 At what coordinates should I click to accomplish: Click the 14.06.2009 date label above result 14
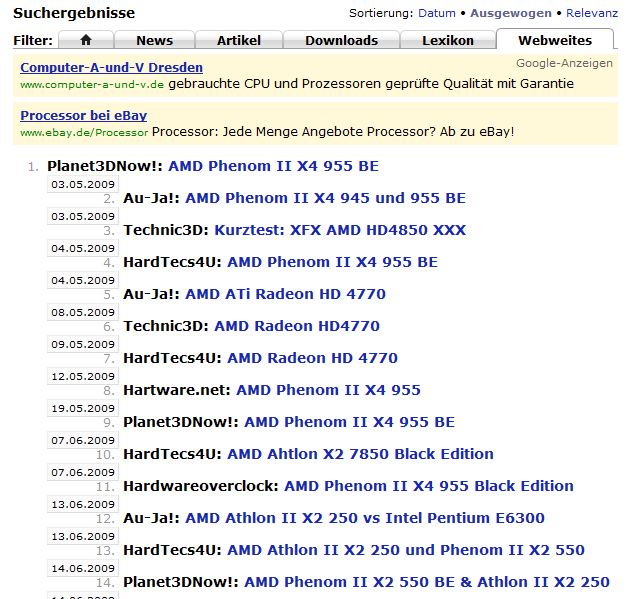[83, 568]
